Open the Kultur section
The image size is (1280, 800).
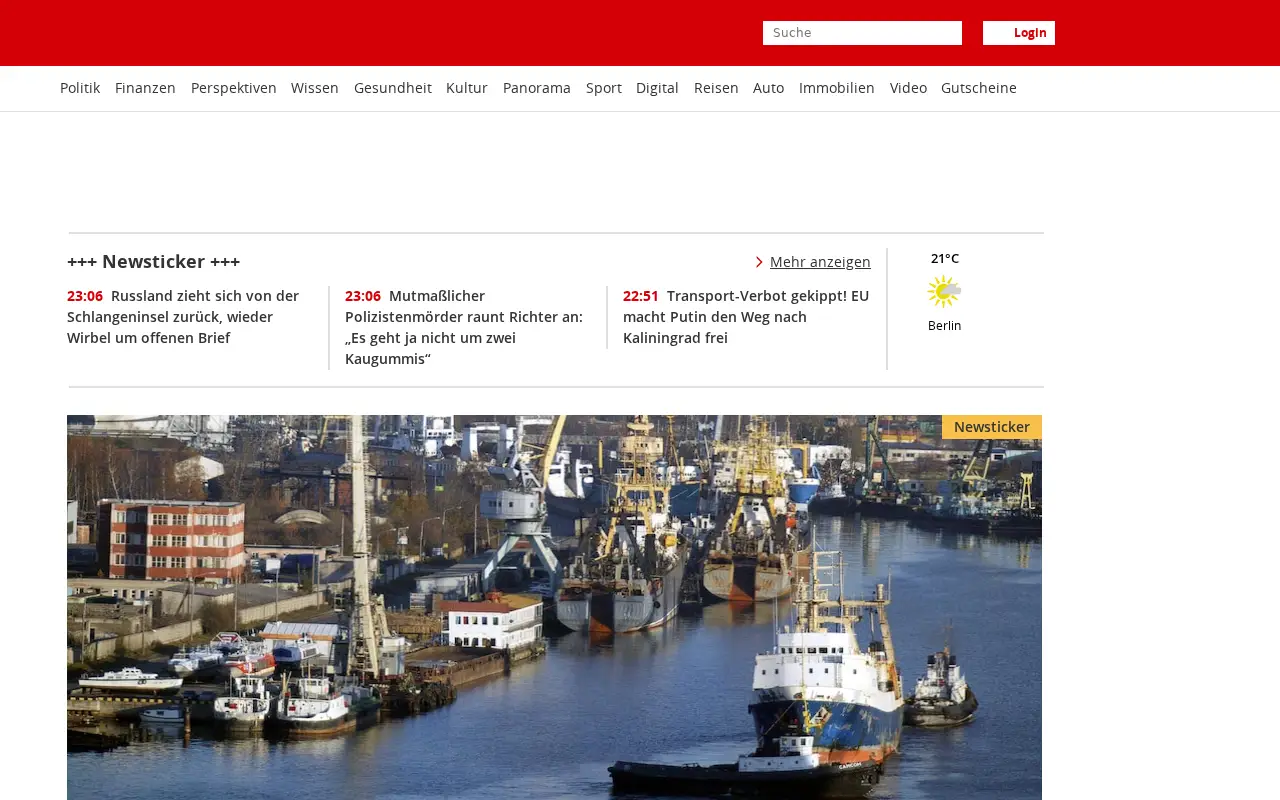[x=467, y=88]
